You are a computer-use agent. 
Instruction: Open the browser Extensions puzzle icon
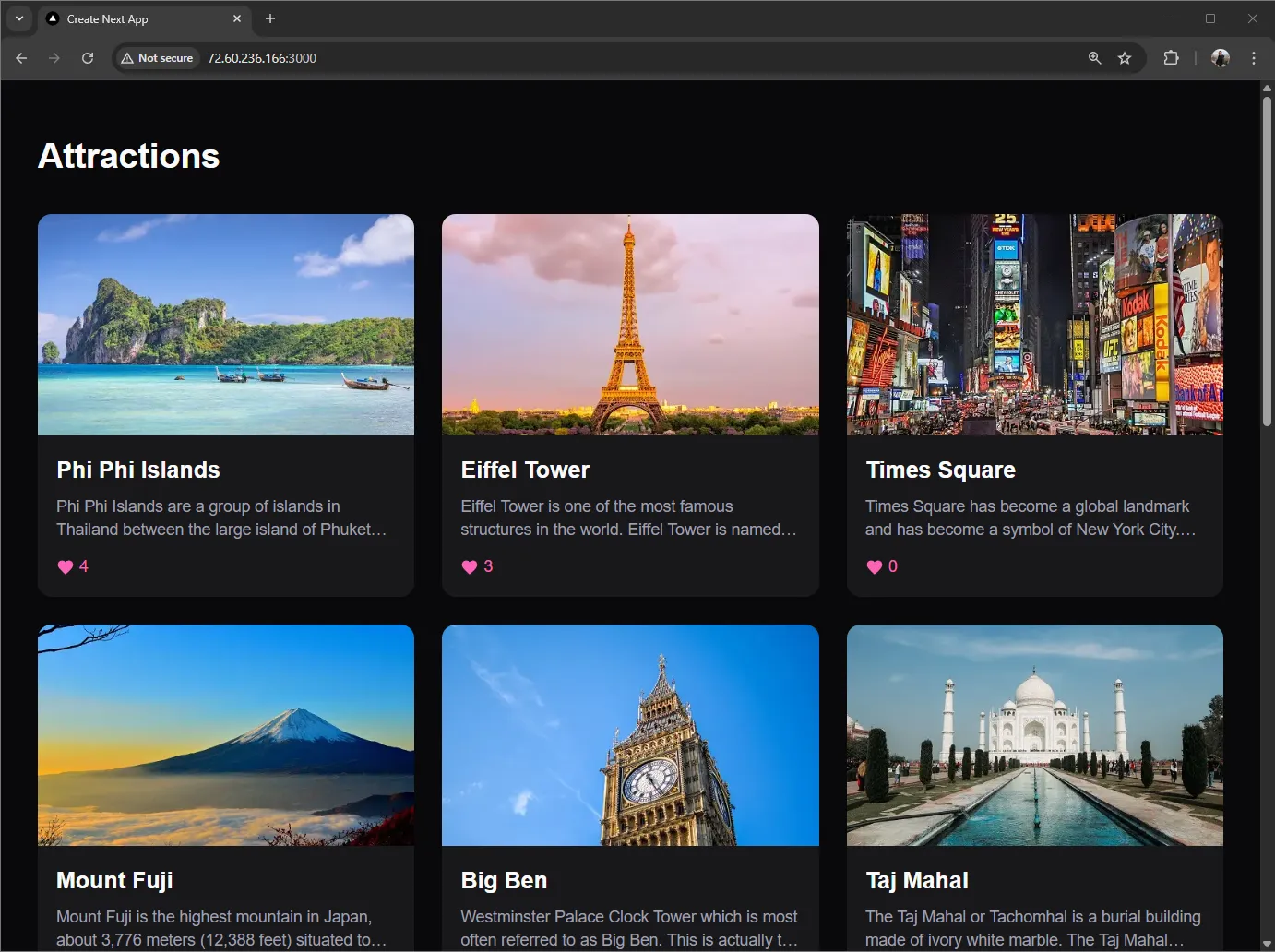[1171, 58]
